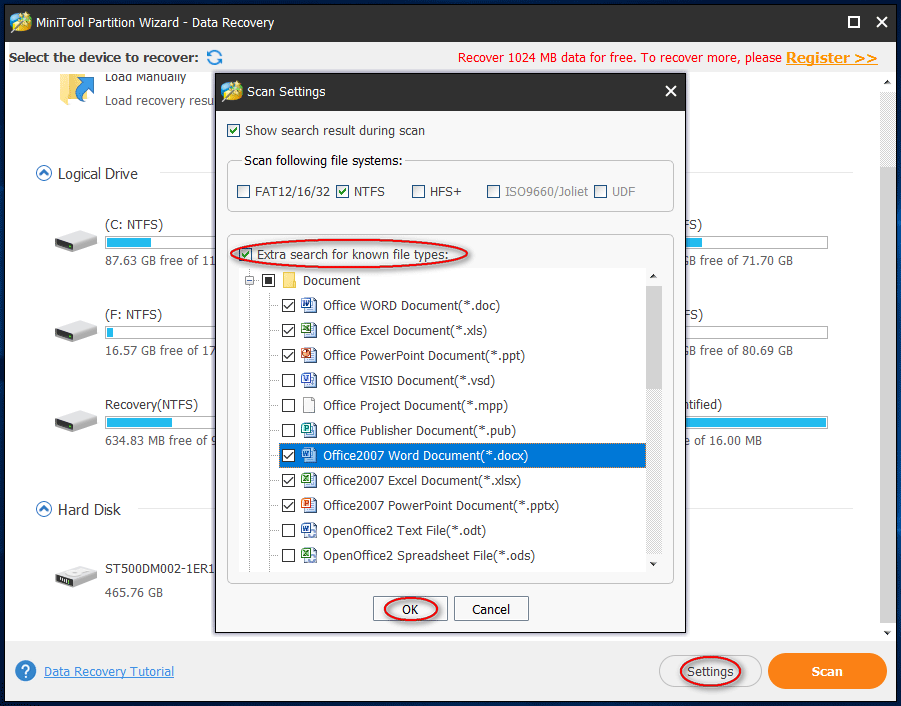This screenshot has width=901, height=706.
Task: Click the blank file icon for Office Project Document(*.mpp)
Action: coord(309,405)
